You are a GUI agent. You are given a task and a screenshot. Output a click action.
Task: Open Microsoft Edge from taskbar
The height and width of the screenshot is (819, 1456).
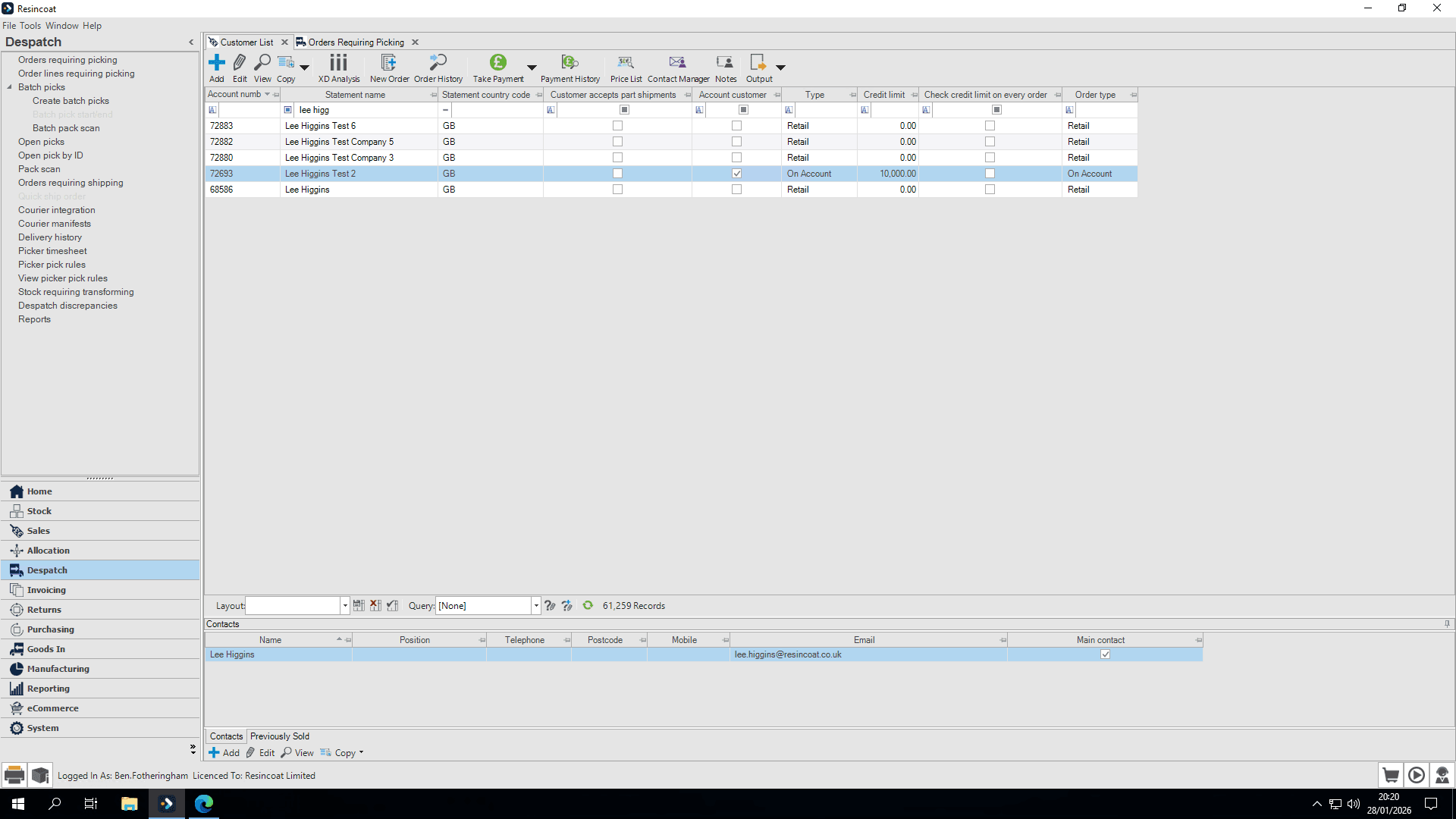[x=204, y=804]
